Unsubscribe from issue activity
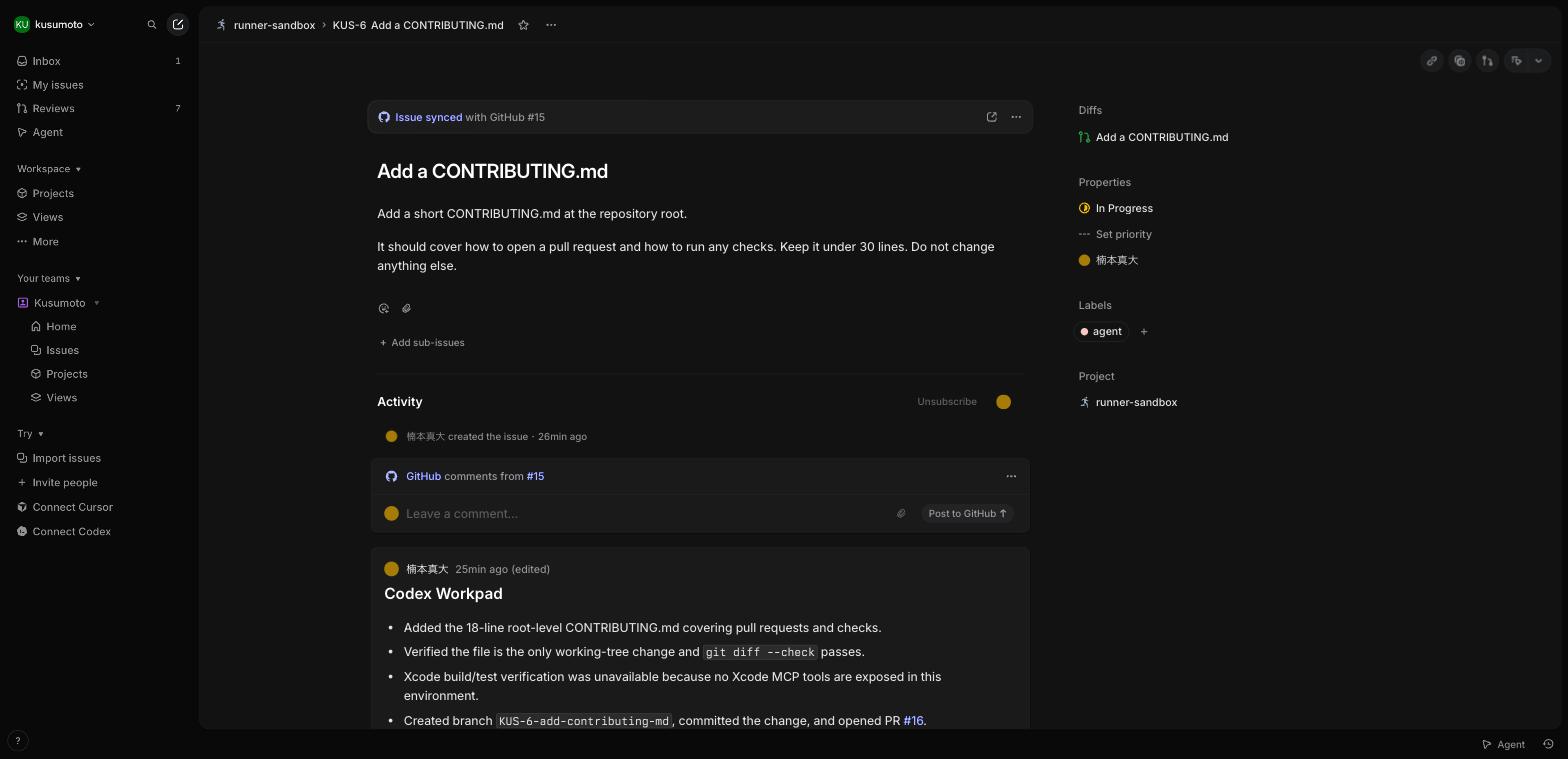This screenshot has height=759, width=1568. click(947, 402)
